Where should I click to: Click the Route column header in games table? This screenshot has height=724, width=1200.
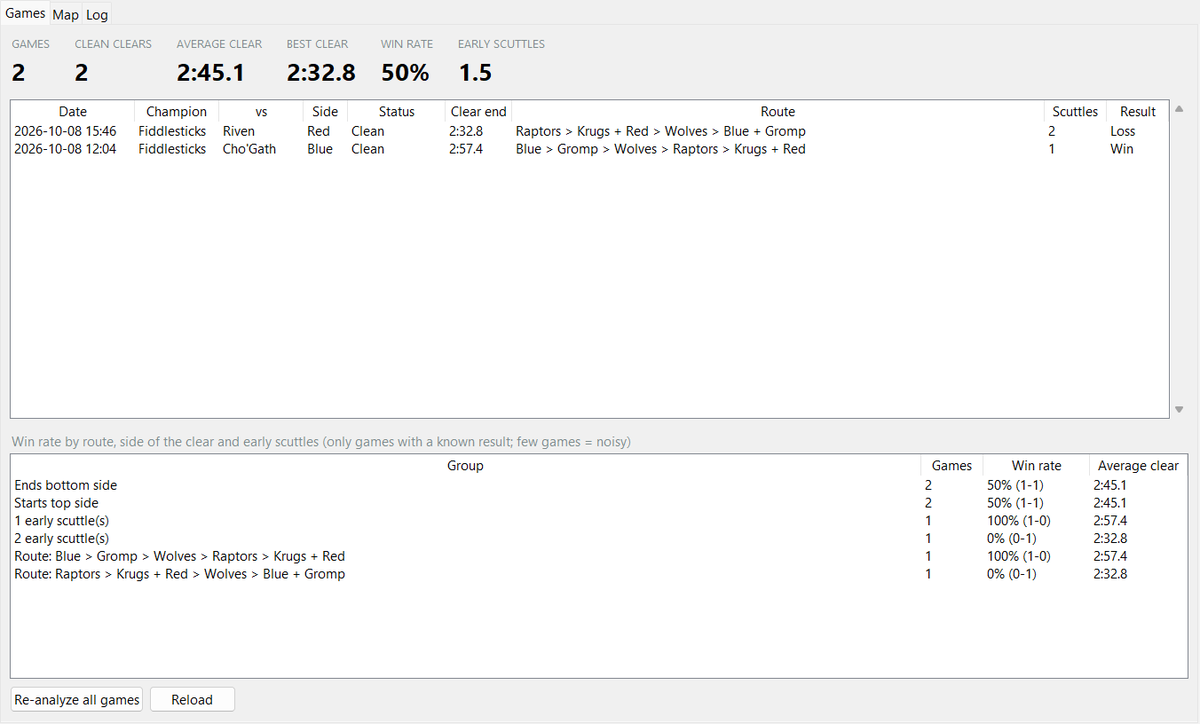point(778,112)
